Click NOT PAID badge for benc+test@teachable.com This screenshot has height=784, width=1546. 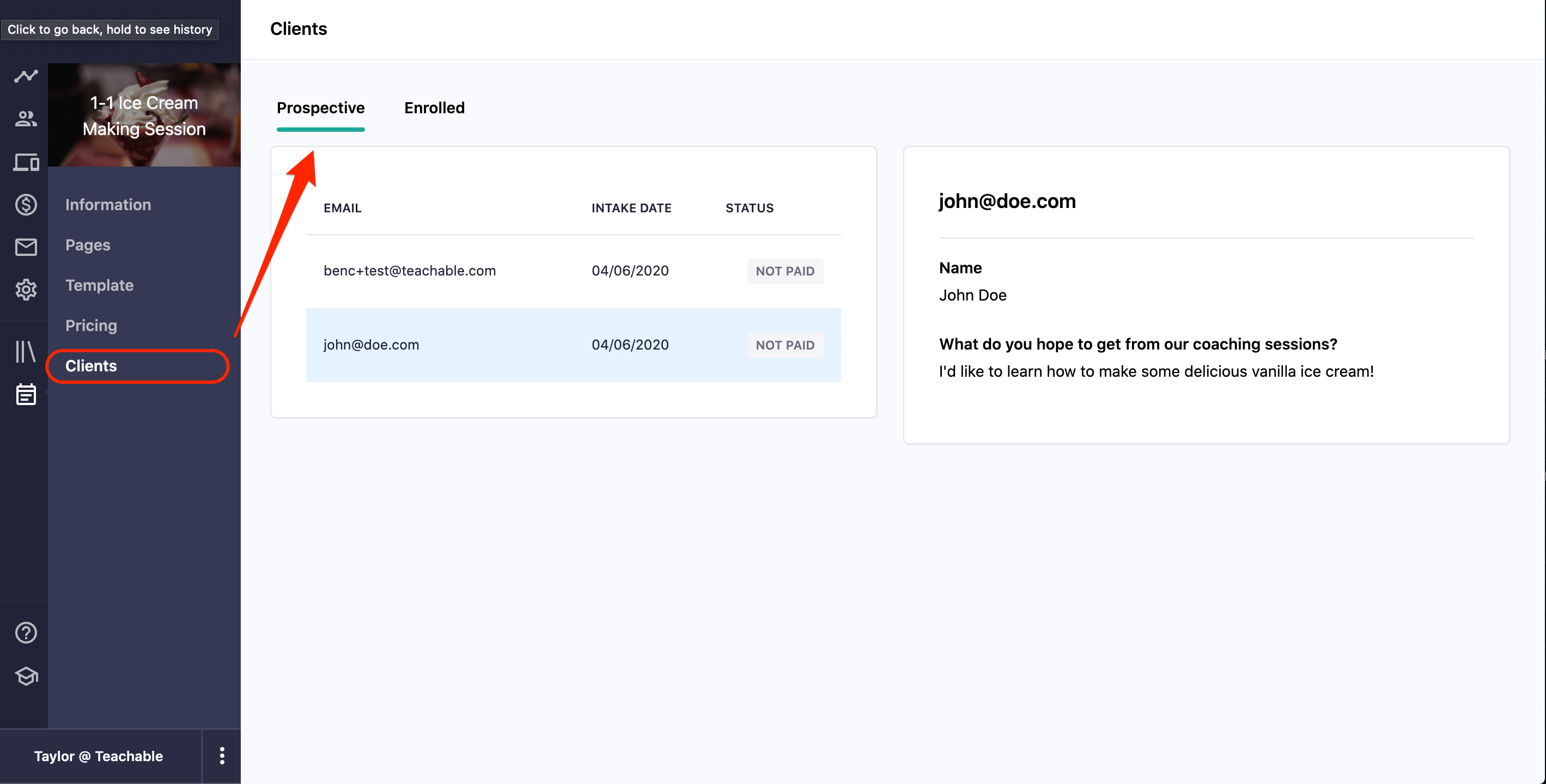[785, 271]
